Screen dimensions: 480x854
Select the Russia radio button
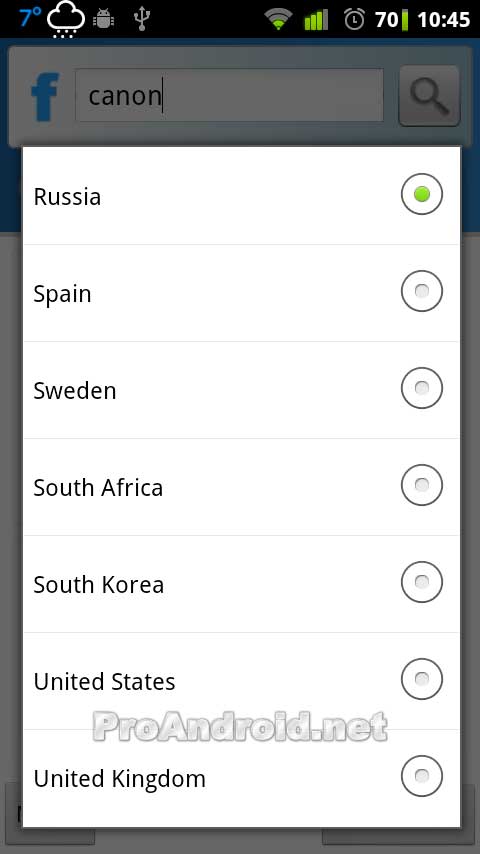[x=422, y=194]
